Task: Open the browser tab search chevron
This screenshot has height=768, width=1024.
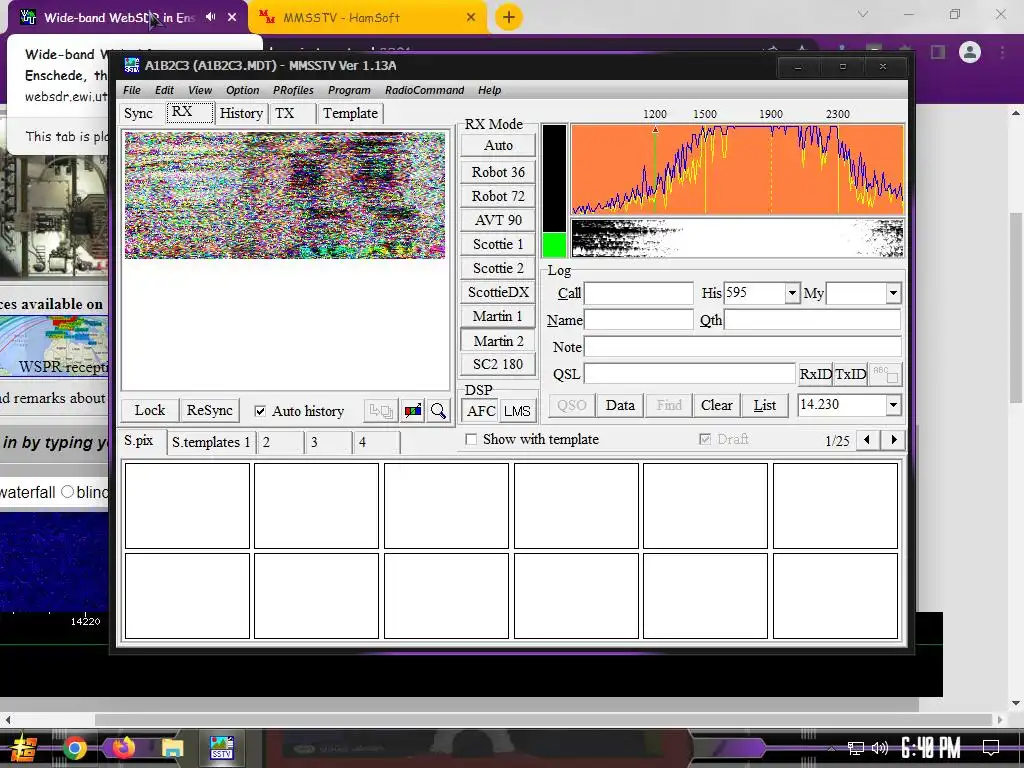Action: [x=863, y=14]
